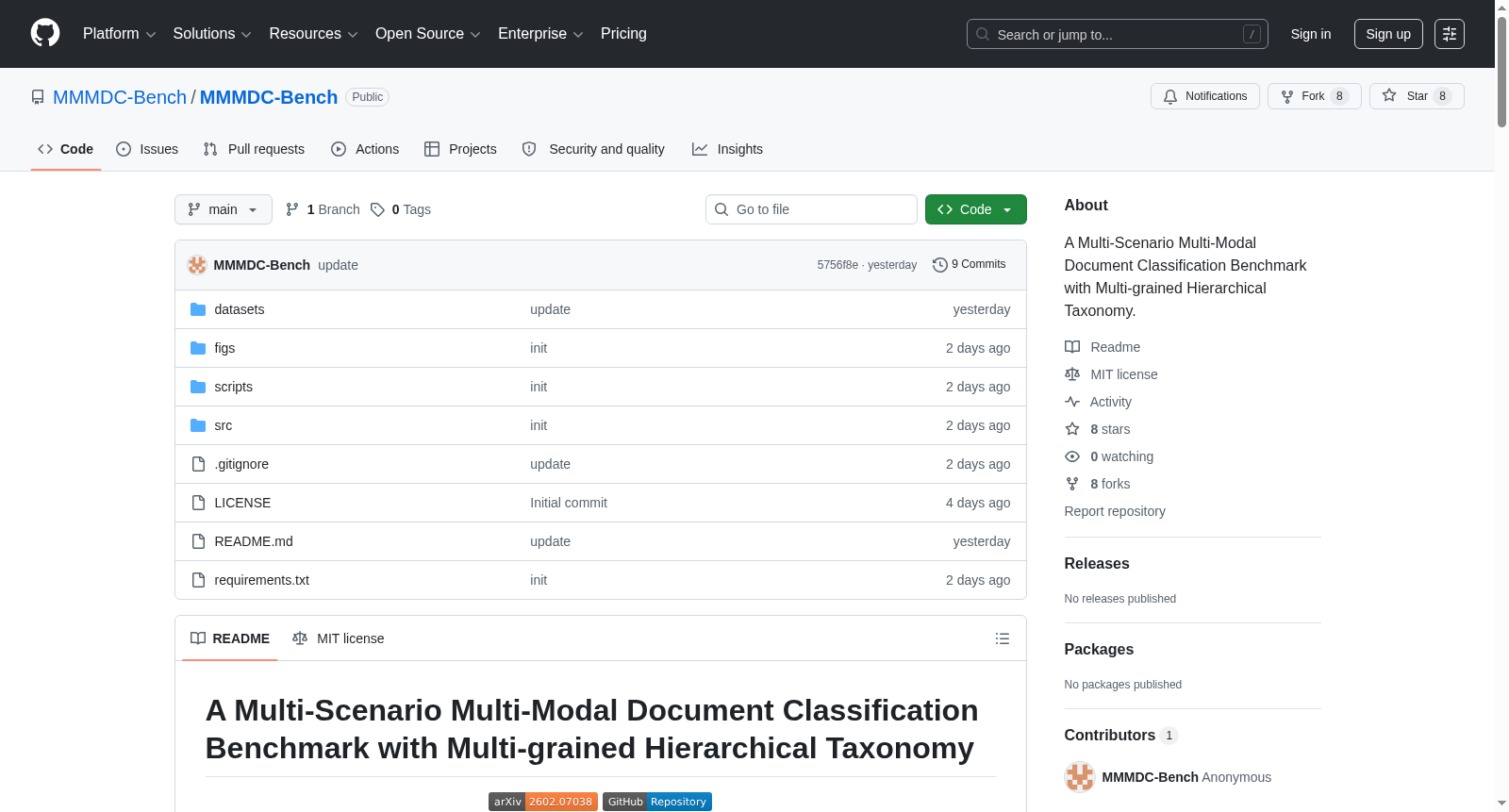
Task: Click the GitHub Repository badge
Action: point(657,802)
